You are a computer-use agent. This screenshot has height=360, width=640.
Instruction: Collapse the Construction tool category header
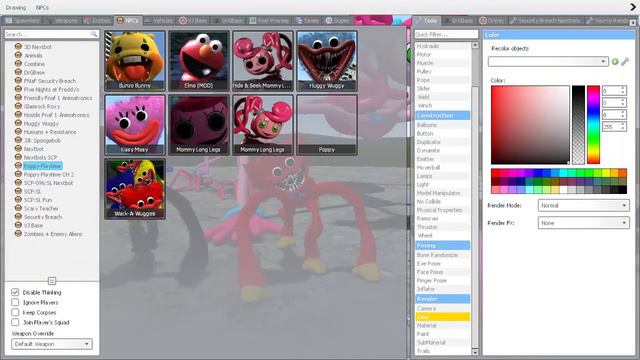coord(443,116)
